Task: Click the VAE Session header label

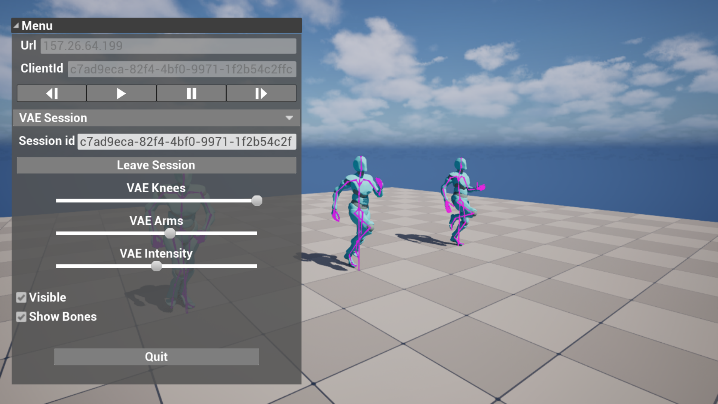Action: point(53,118)
